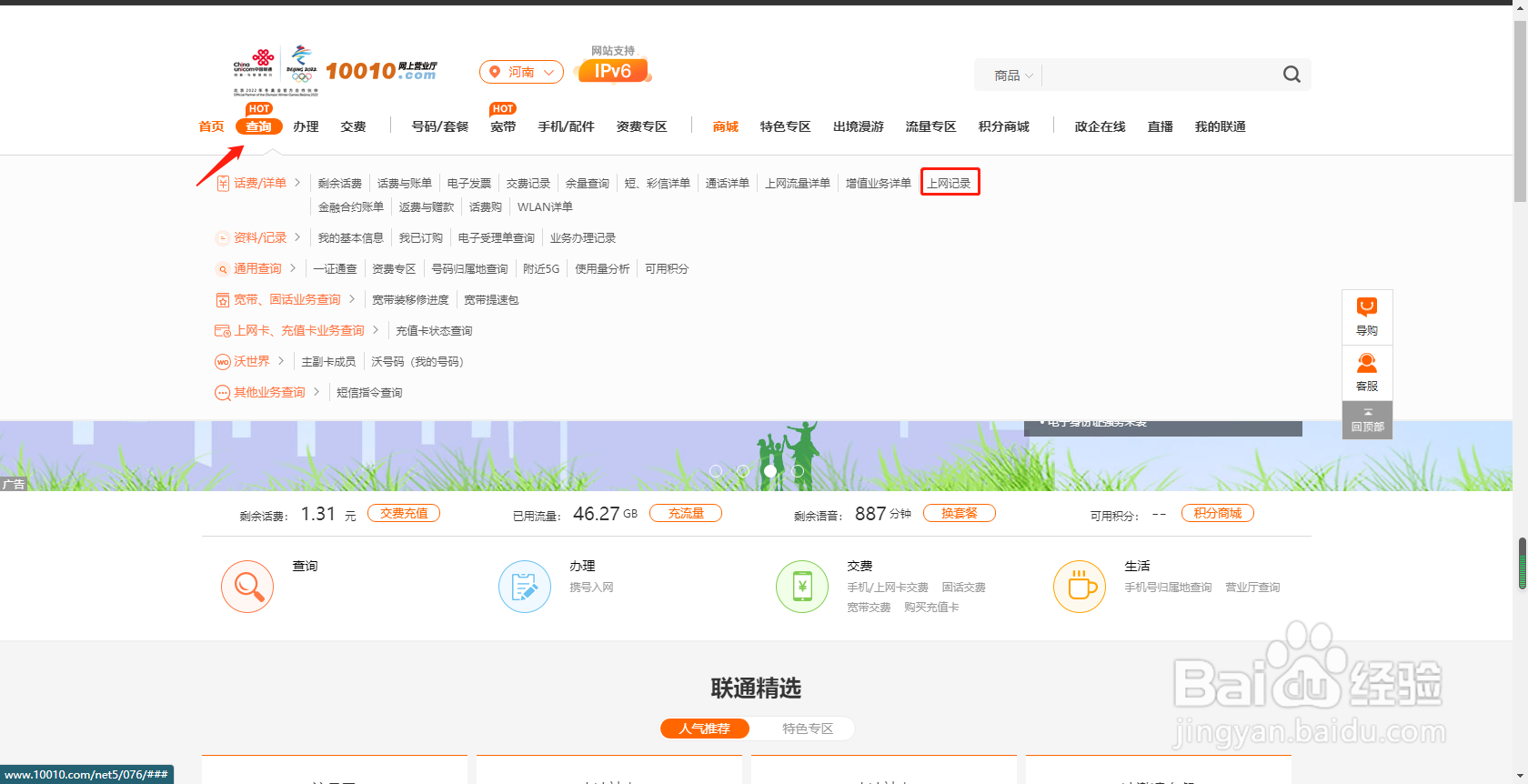Image resolution: width=1528 pixels, height=784 pixels.
Task: Click the 话费/详单 yen icon
Action: 223,183
